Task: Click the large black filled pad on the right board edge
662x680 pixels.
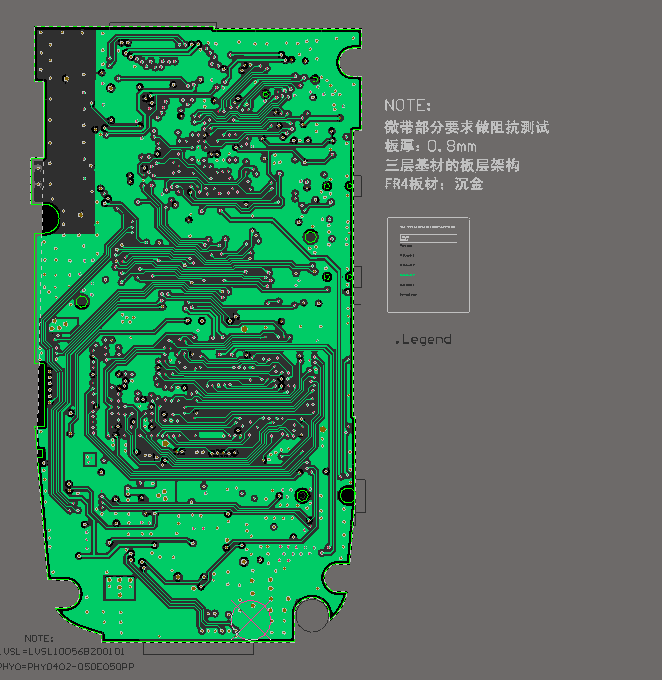Action: click(347, 495)
